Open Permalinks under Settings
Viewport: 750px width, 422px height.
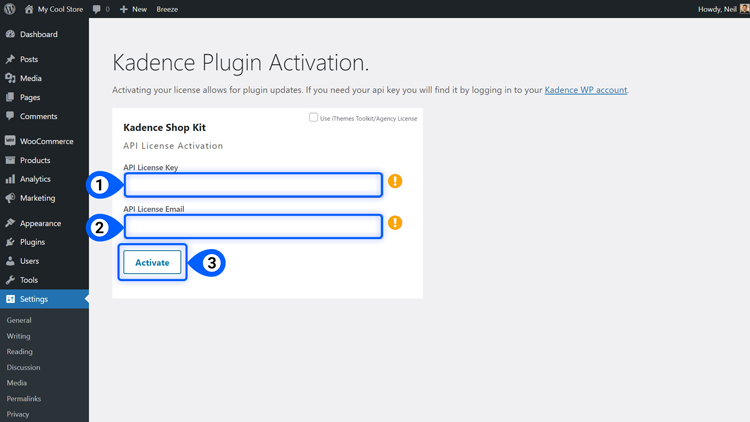[x=23, y=399]
